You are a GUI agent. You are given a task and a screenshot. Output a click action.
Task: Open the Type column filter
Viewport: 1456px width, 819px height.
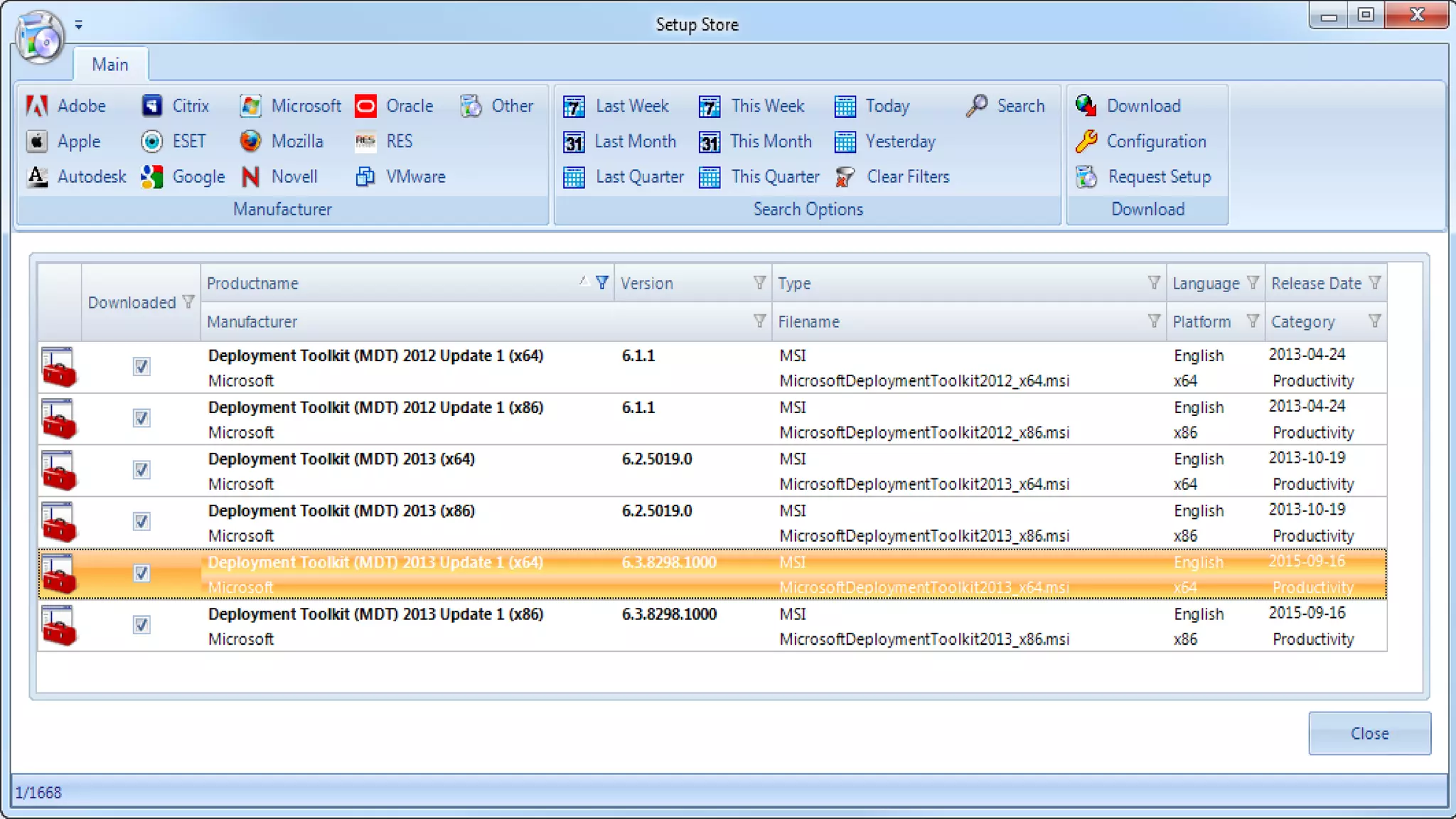tap(1154, 283)
